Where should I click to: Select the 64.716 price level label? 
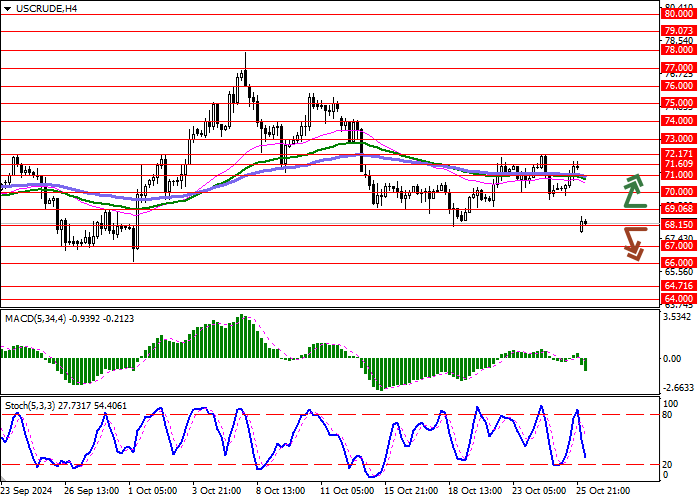[x=679, y=286]
